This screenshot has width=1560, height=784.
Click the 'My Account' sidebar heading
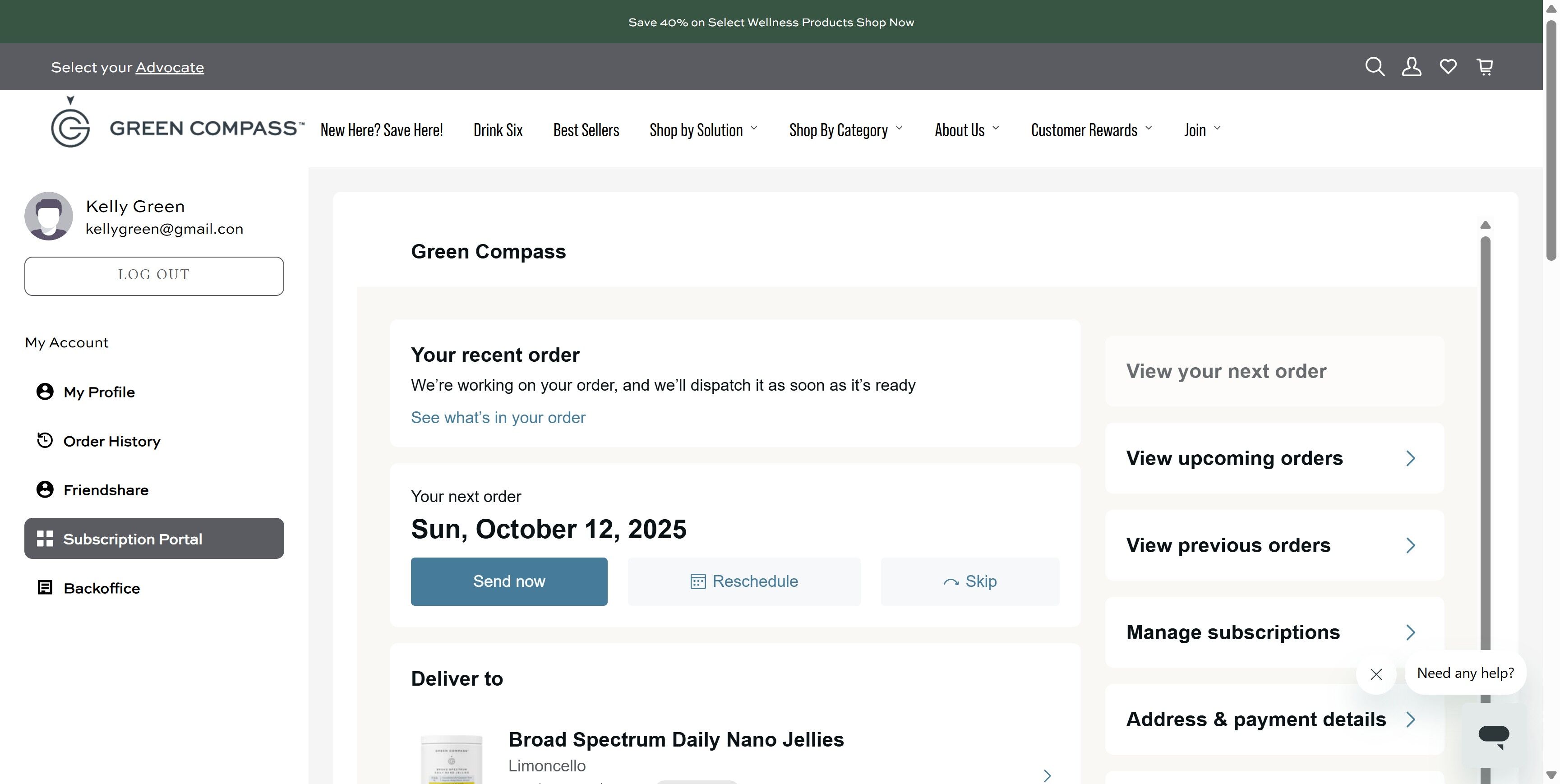coord(67,343)
